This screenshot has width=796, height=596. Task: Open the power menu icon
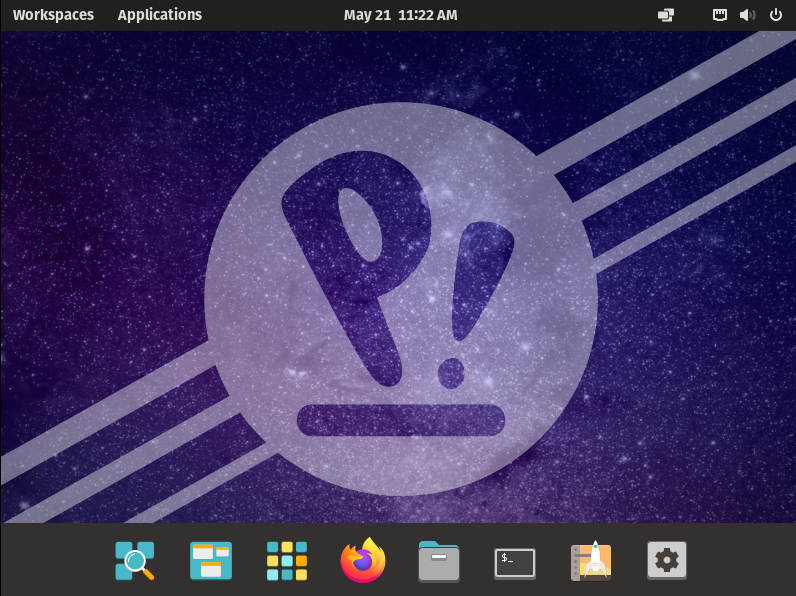(x=776, y=15)
